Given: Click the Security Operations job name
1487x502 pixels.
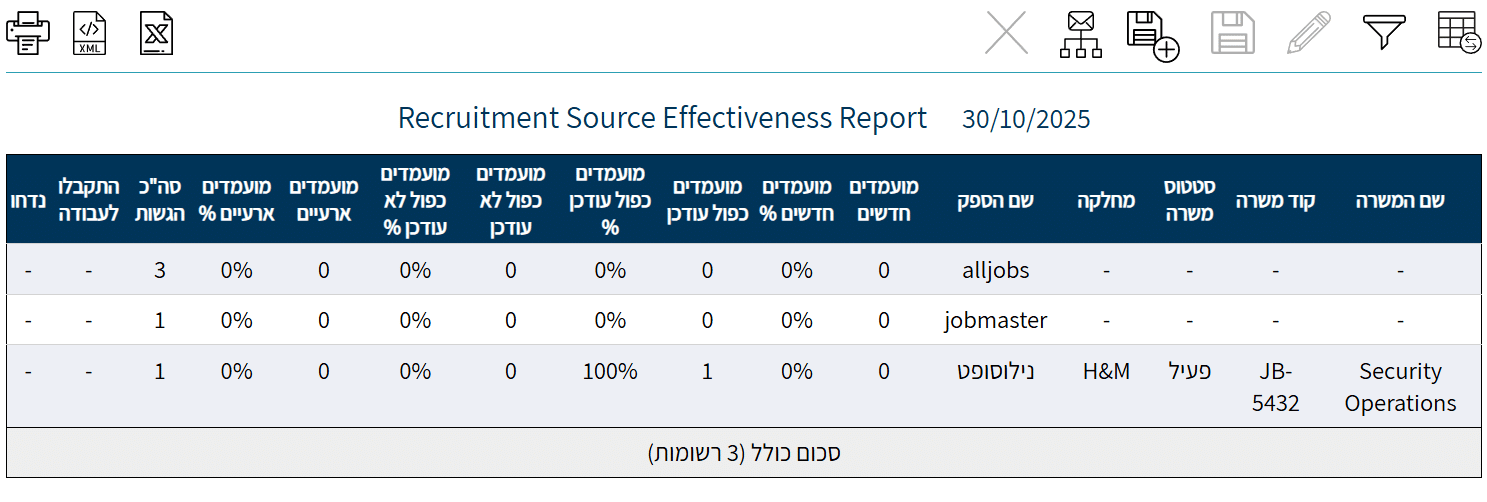Looking at the screenshot, I should (1400, 387).
